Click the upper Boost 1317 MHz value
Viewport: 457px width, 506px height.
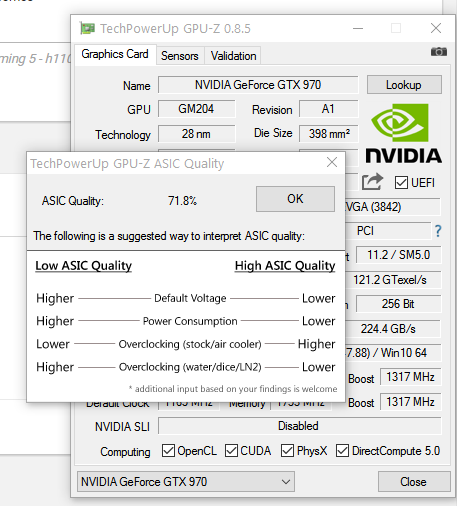[410, 377]
